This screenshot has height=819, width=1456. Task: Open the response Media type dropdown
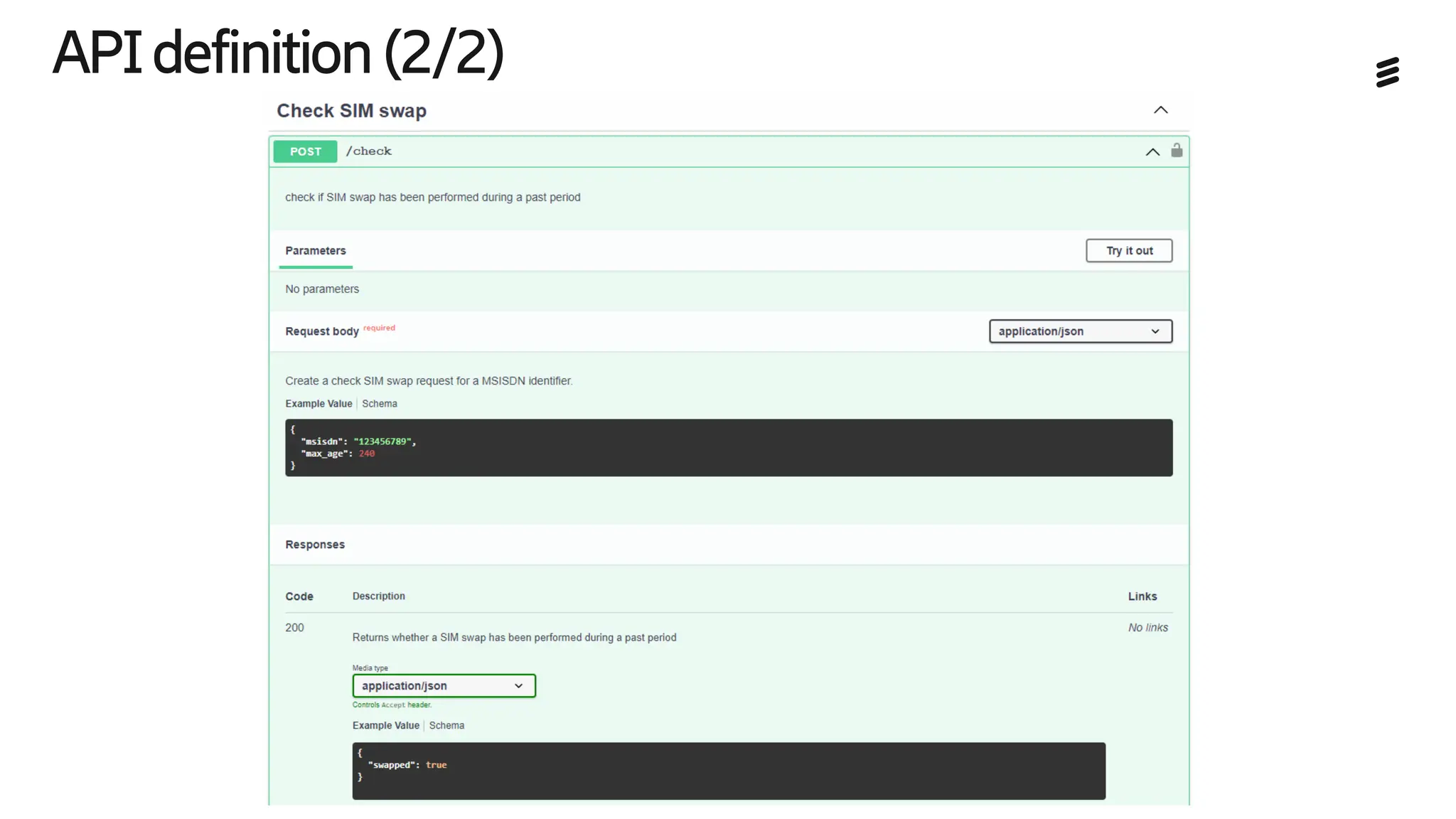(444, 686)
